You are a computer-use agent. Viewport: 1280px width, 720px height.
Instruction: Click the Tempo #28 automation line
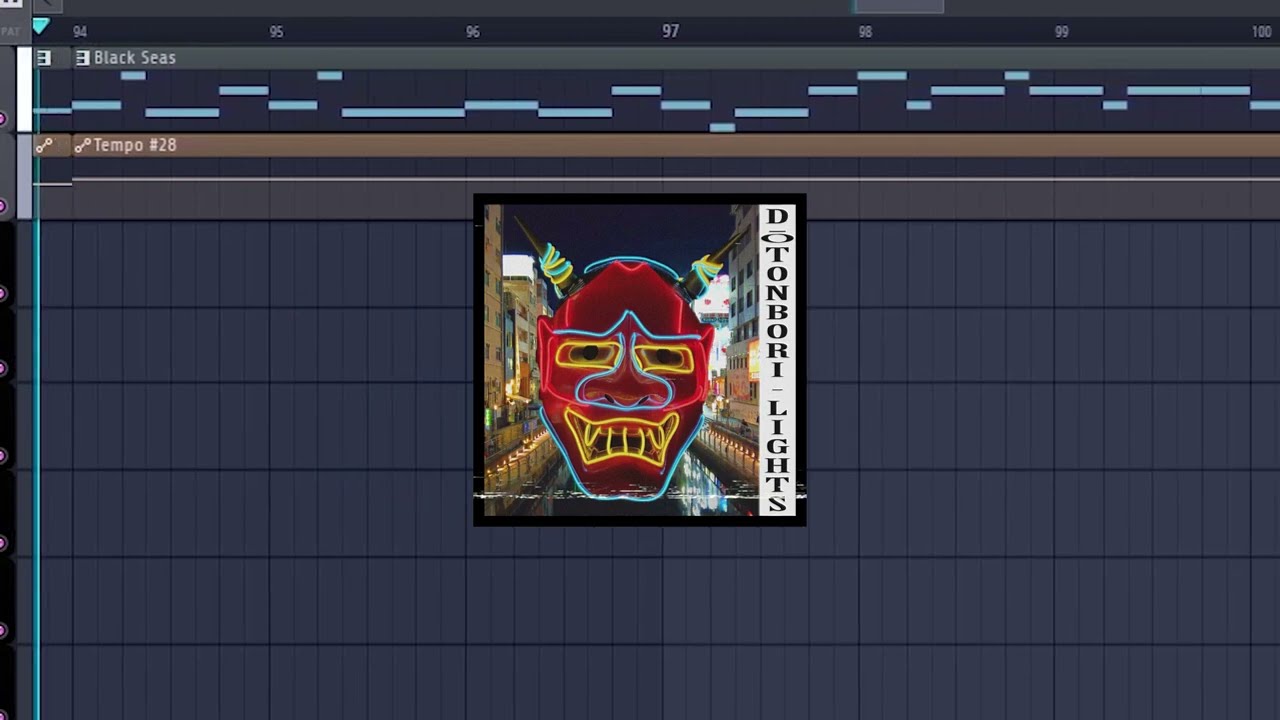pyautogui.click(x=676, y=179)
